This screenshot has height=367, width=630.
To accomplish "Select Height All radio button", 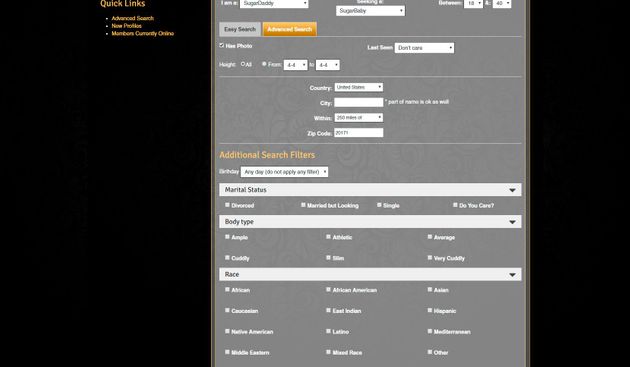I will coord(243,64).
